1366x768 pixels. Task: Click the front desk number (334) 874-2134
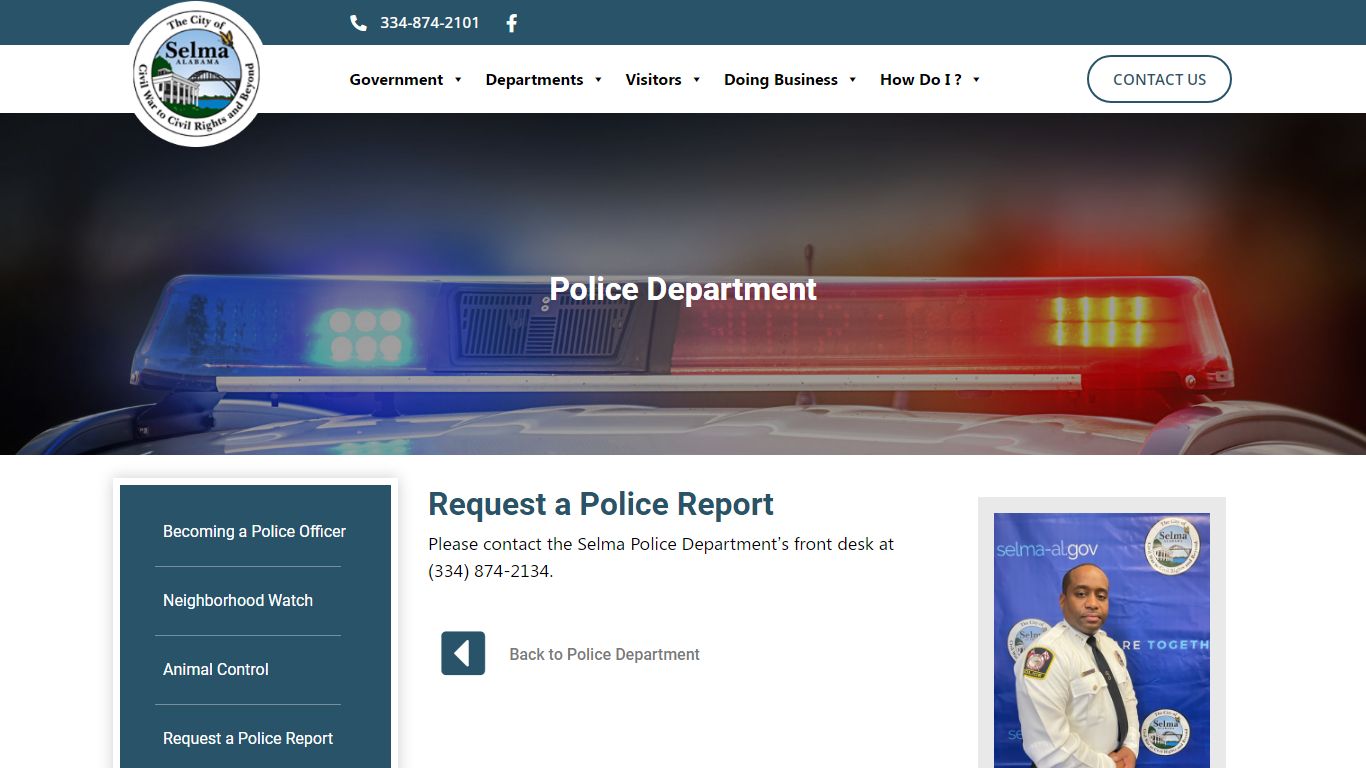489,572
